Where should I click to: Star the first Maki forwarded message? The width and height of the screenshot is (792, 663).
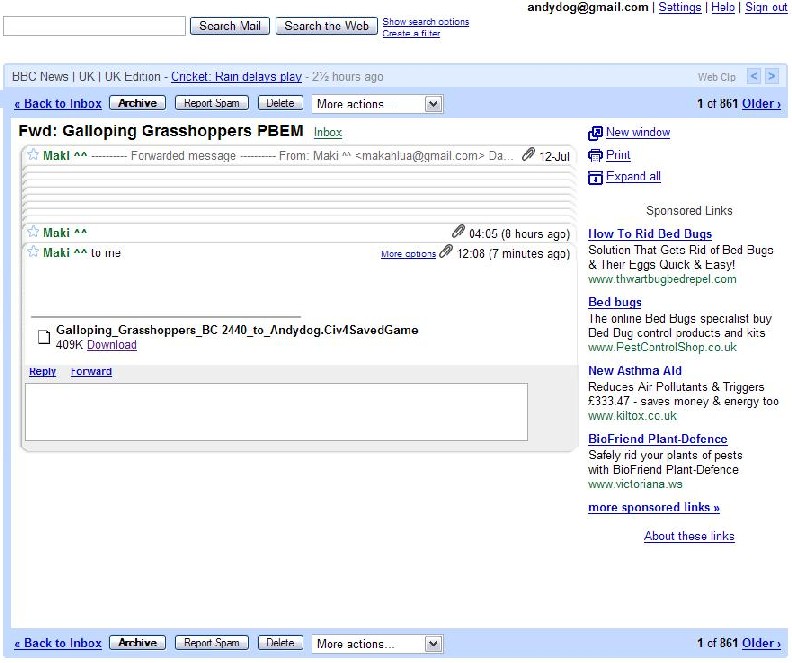click(x=33, y=155)
